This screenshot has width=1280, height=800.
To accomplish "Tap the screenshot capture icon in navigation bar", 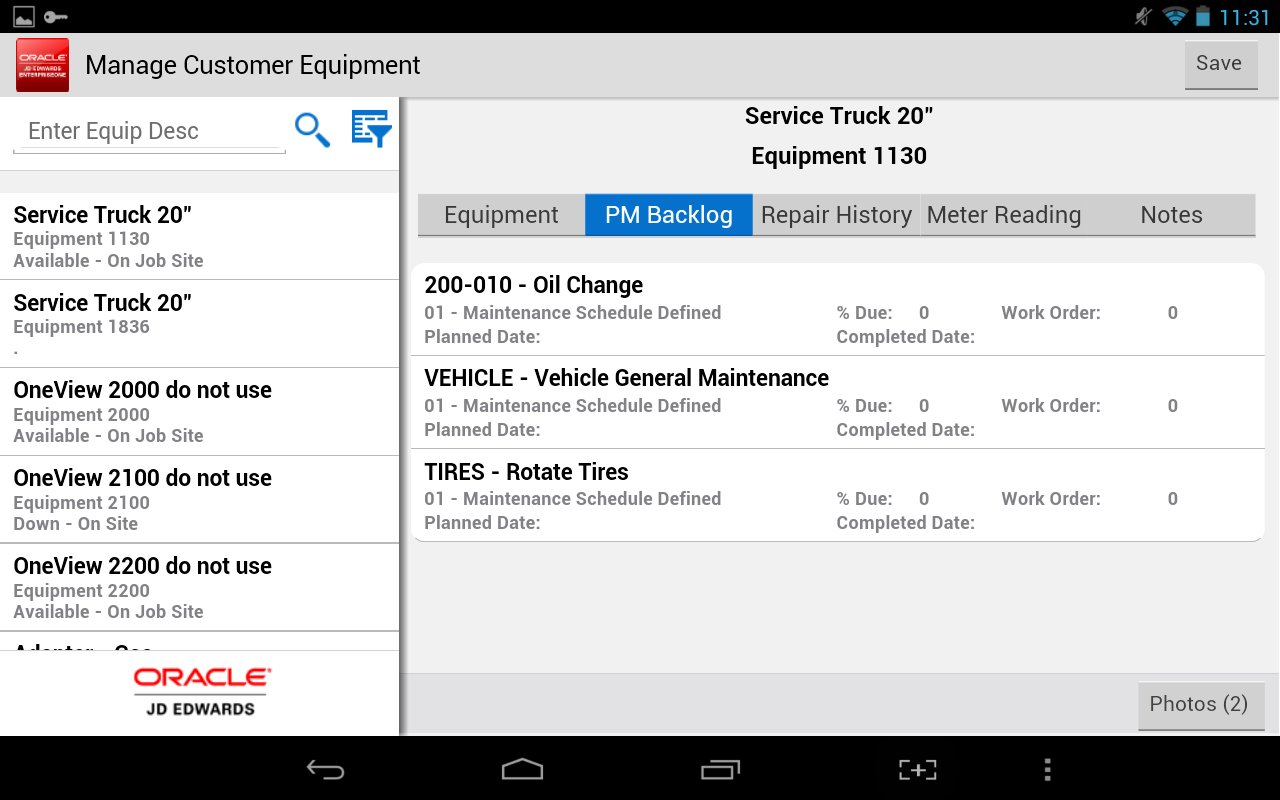I will [917, 769].
